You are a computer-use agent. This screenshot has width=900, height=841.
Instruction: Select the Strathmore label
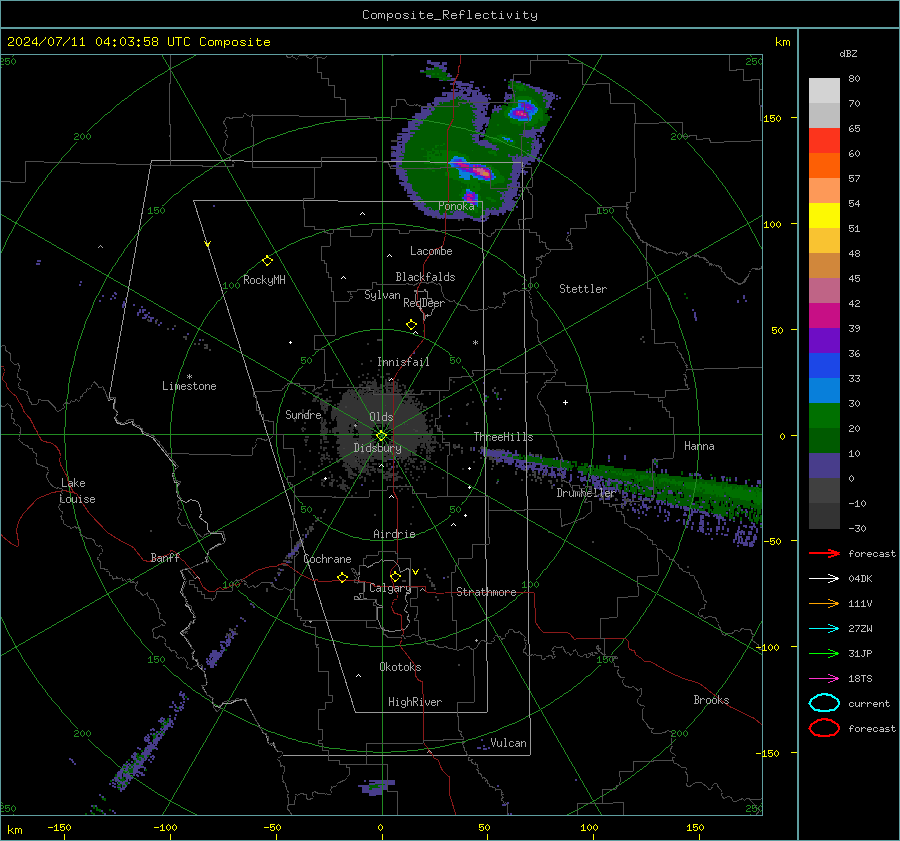(486, 592)
